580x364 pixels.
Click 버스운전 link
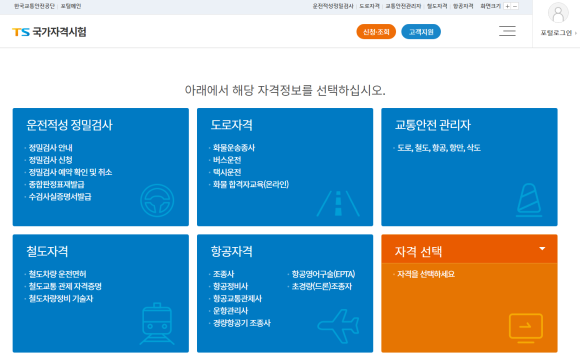pyautogui.click(x=227, y=160)
